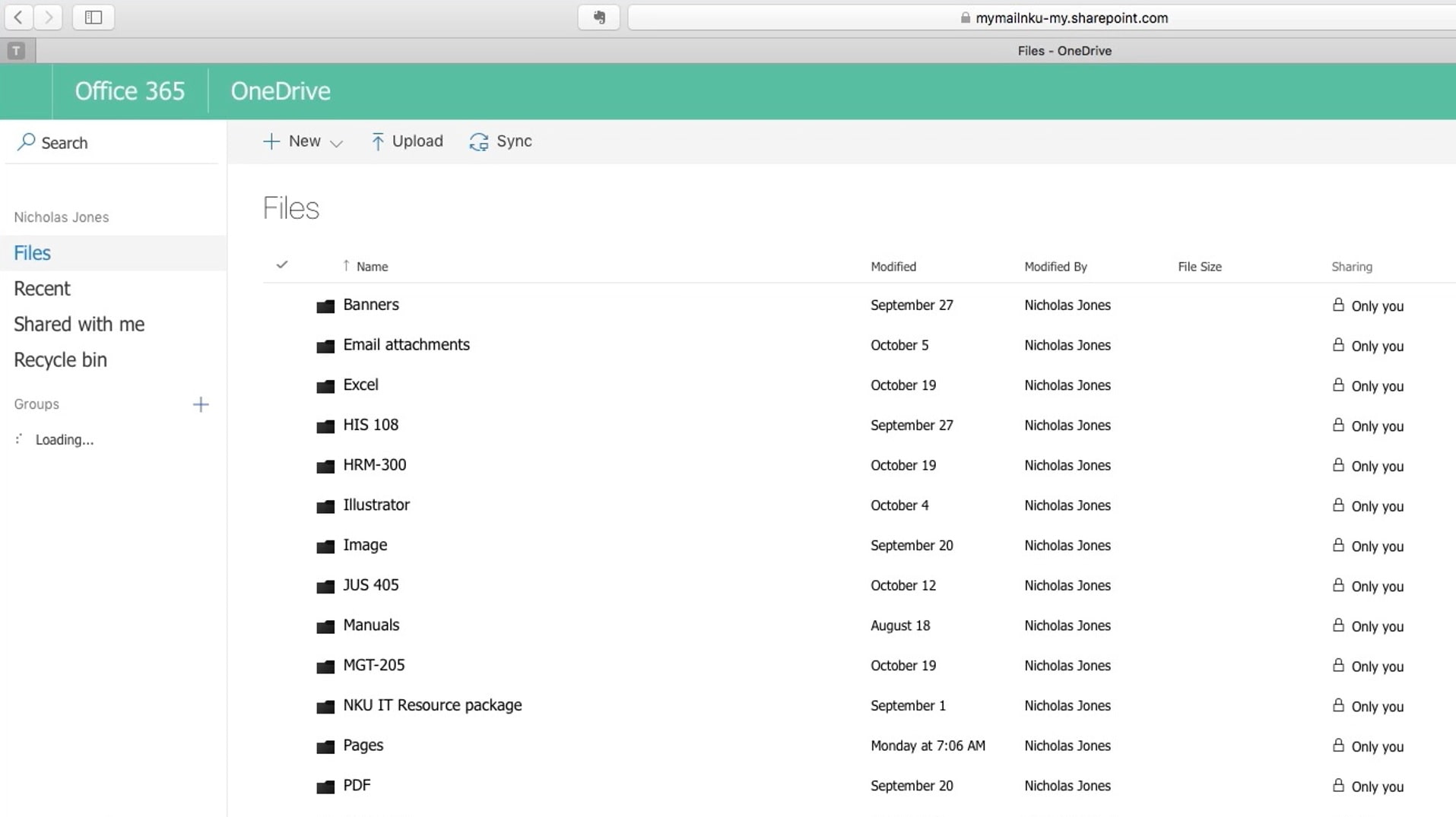Click the Upload button
The width and height of the screenshot is (1456, 817).
(407, 141)
